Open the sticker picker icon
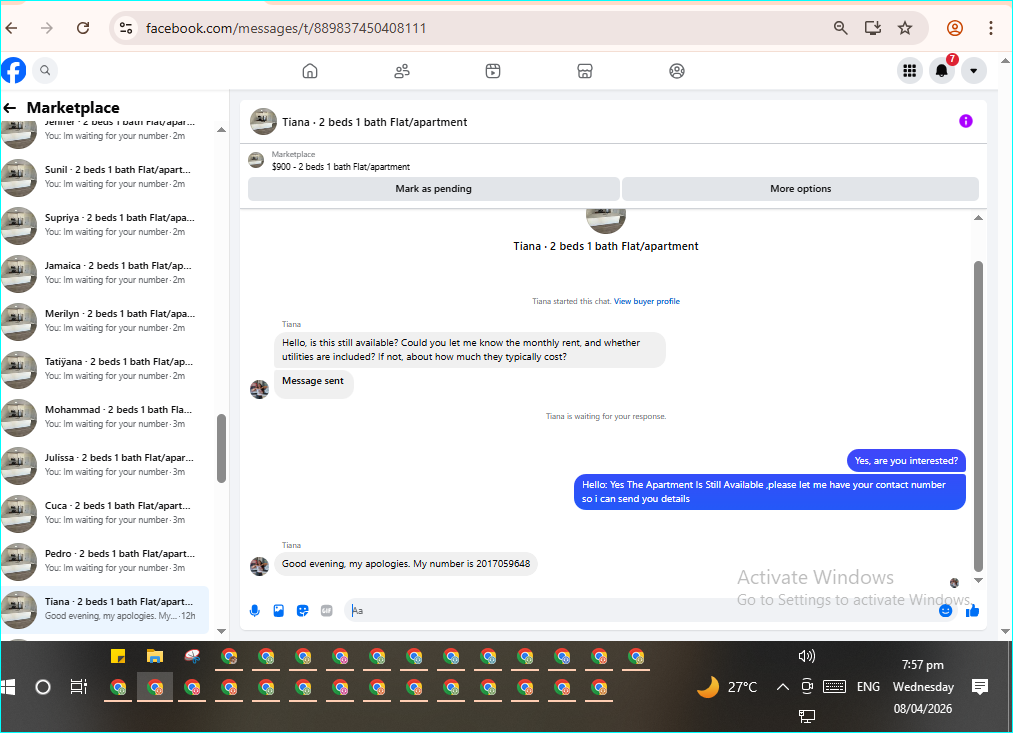 click(x=302, y=610)
